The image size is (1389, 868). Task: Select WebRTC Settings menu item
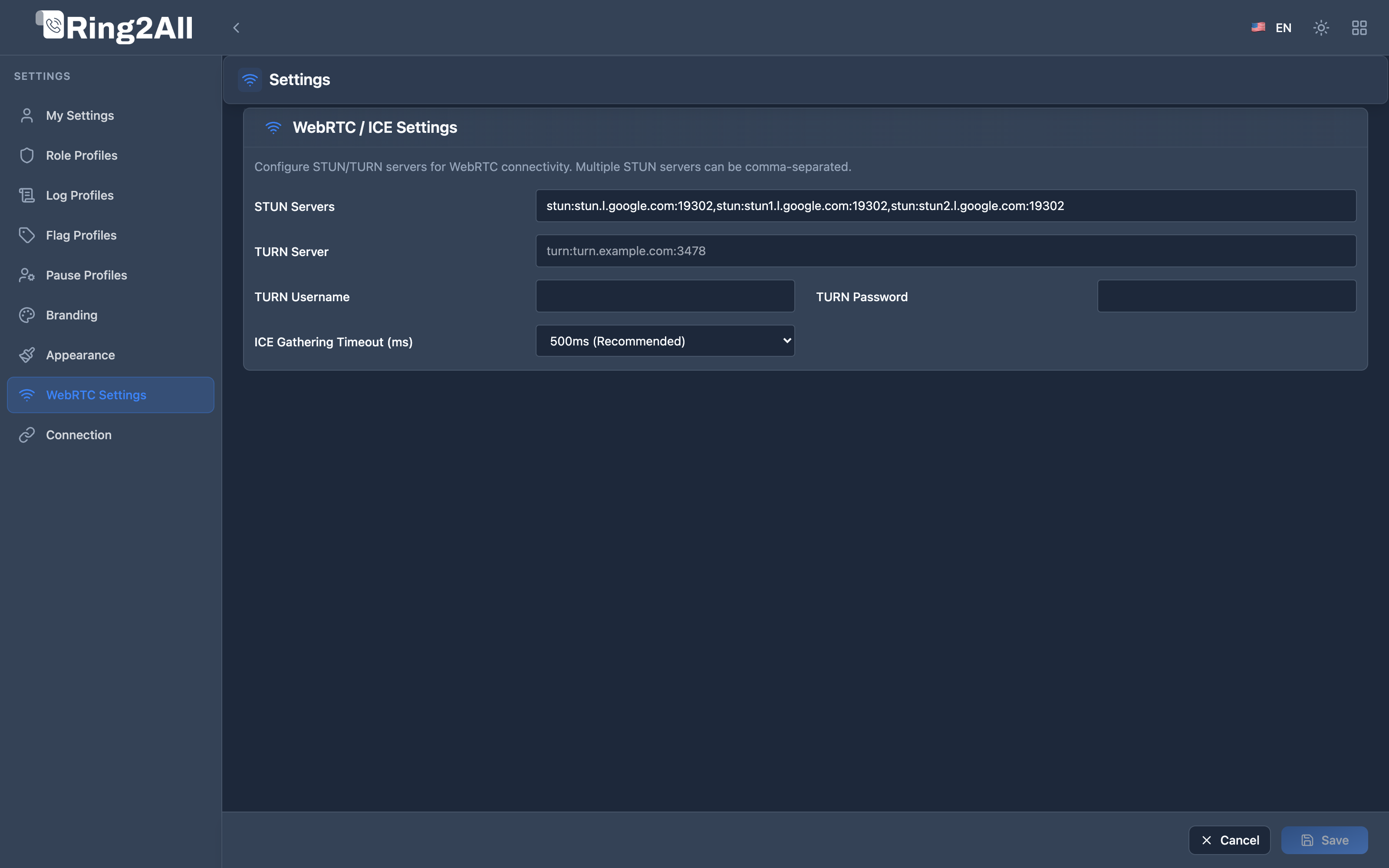[110, 395]
